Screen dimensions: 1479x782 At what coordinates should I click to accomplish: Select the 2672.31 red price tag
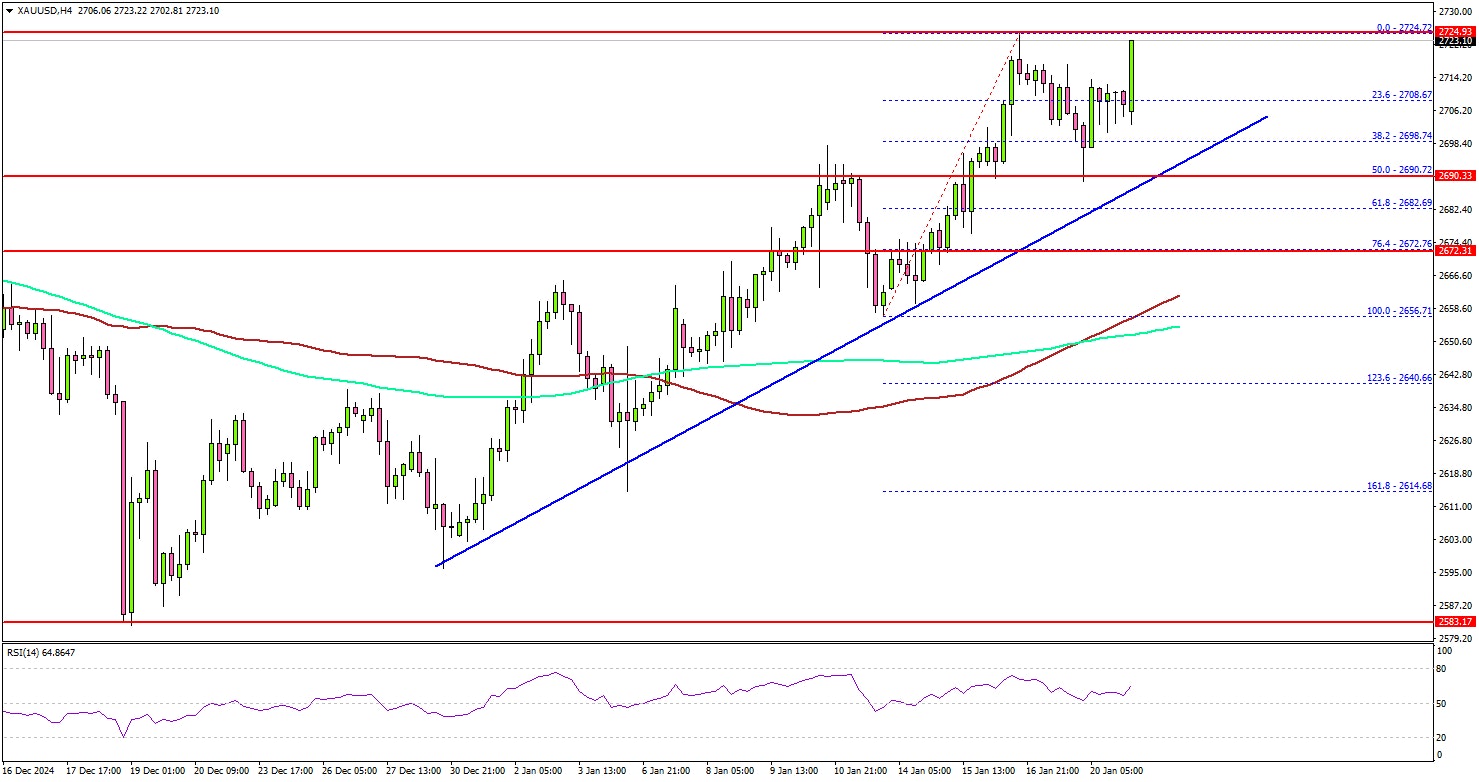point(1455,251)
